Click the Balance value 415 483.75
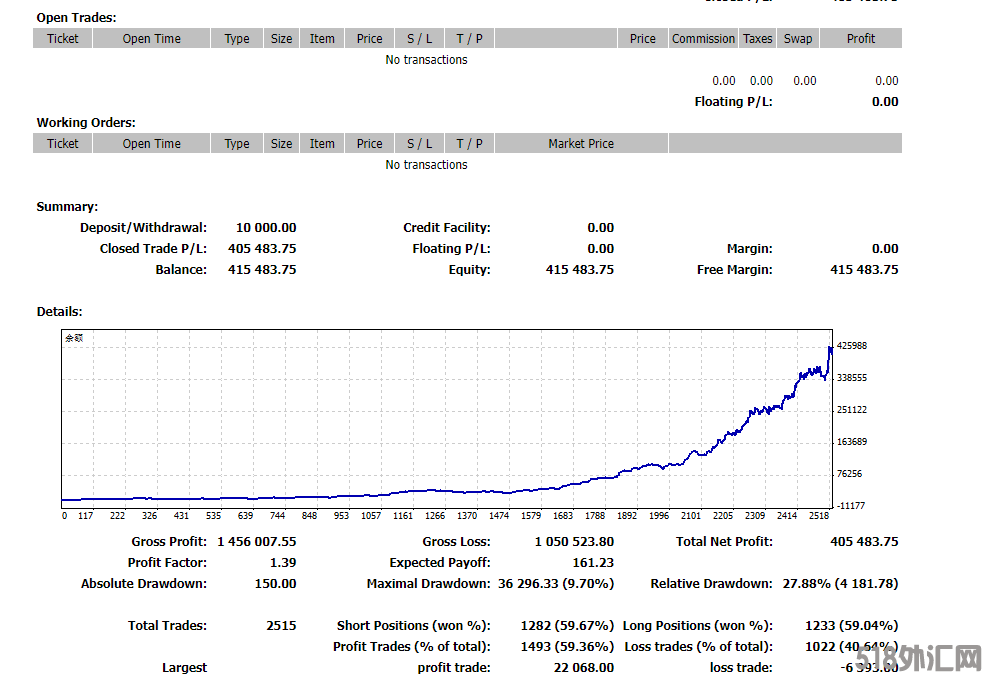Viewport: 989px width, 682px height. point(262,270)
